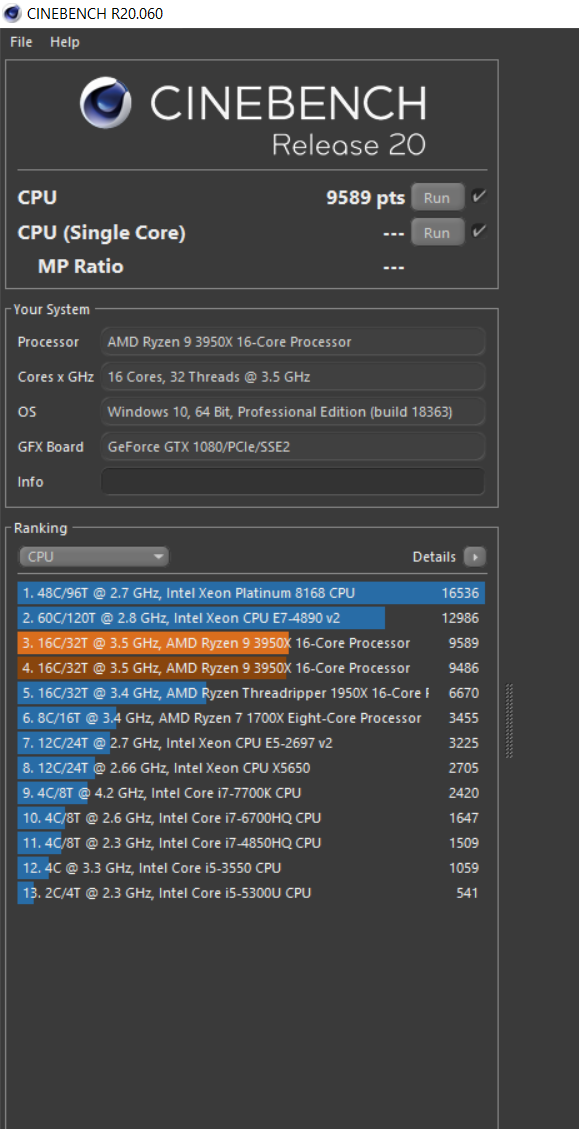Viewport: 579px width, 1129px height.
Task: Click the Processor field AMD Ryzen 9 3950X
Action: click(x=293, y=342)
